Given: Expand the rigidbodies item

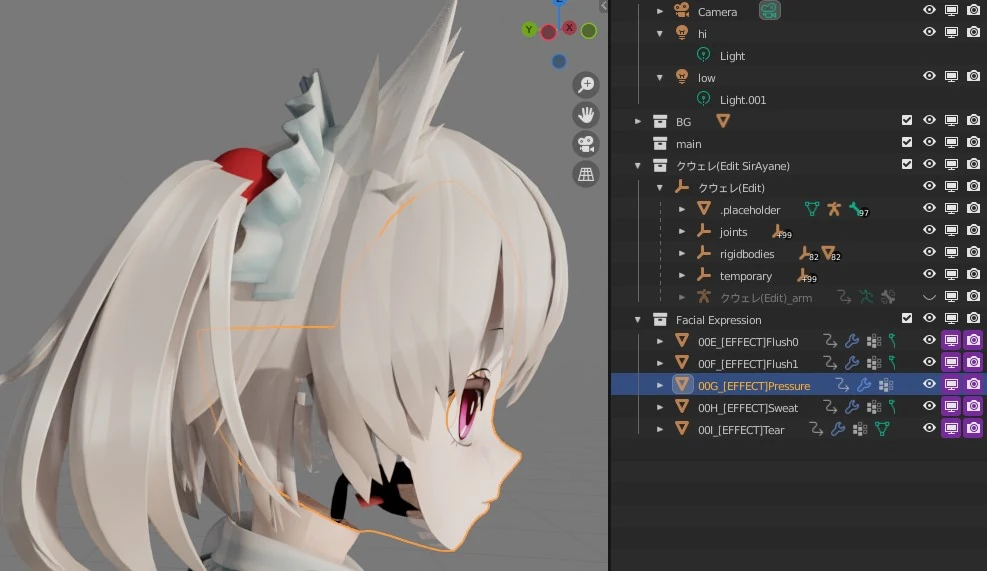Looking at the screenshot, I should [x=682, y=253].
